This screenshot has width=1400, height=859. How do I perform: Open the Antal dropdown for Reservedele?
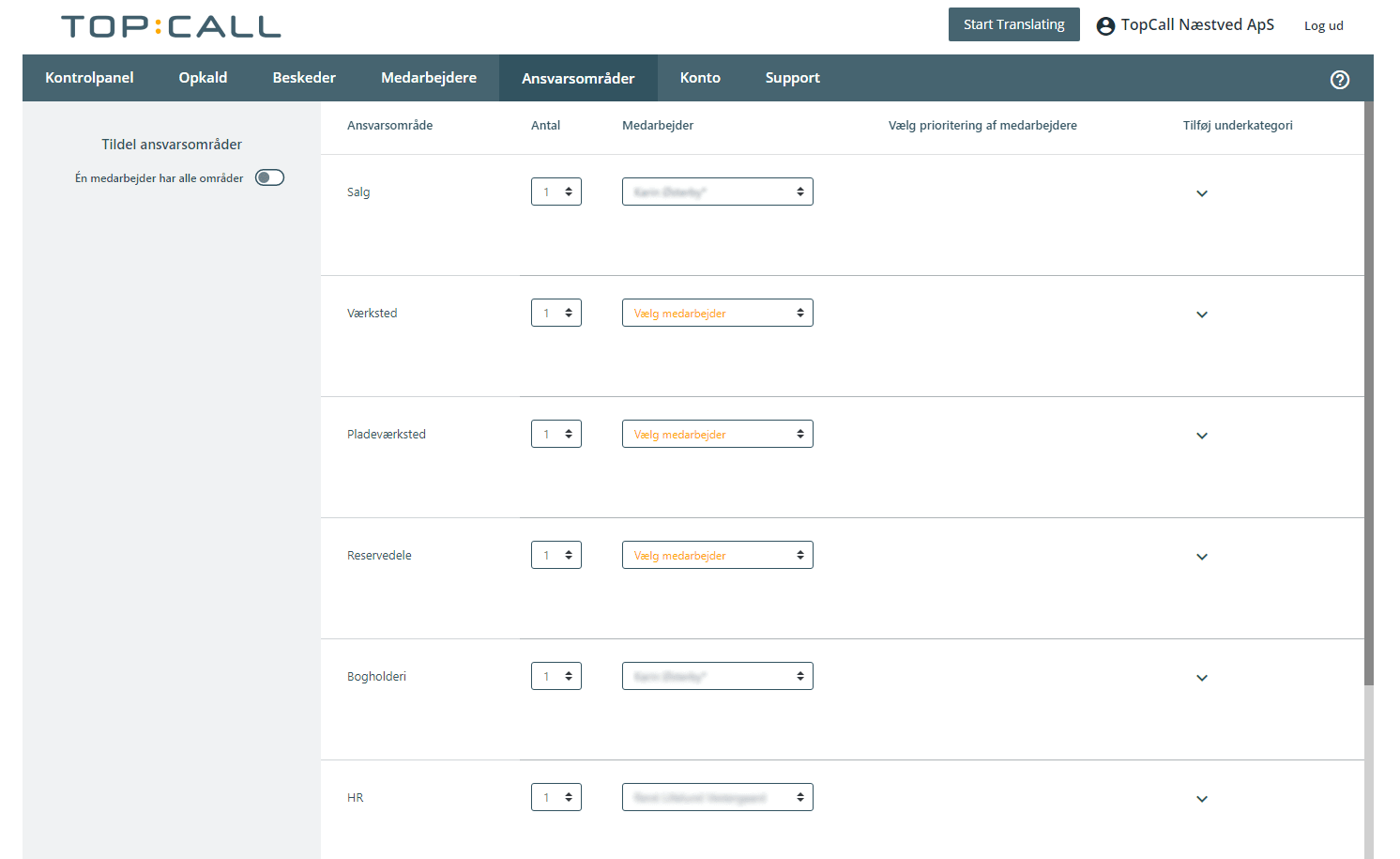point(556,555)
